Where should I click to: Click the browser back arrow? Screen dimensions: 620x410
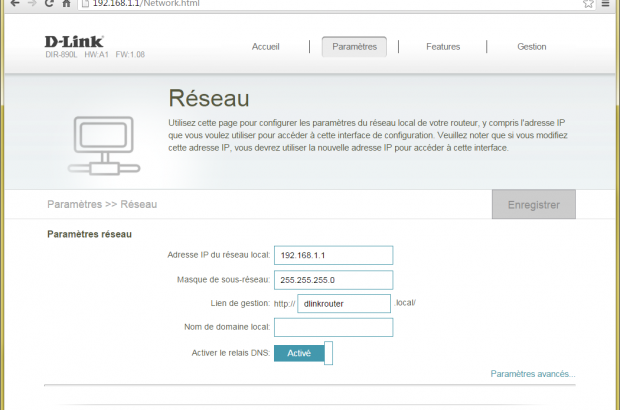pyautogui.click(x=14, y=5)
